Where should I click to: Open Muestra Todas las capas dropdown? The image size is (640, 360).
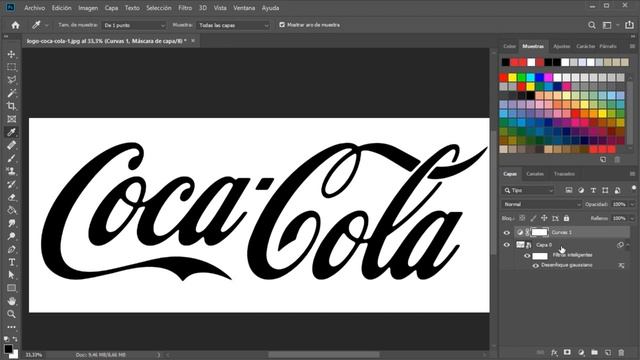click(x=233, y=25)
